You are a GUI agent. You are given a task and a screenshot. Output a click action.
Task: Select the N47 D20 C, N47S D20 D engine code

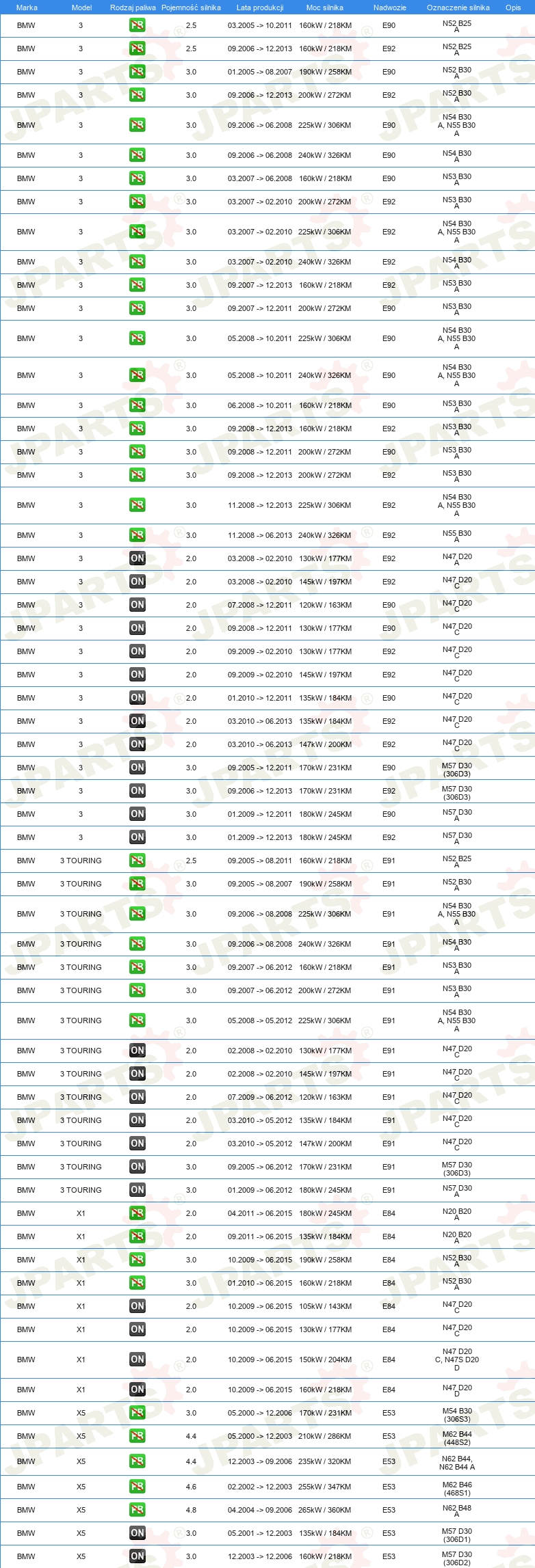457,1360
